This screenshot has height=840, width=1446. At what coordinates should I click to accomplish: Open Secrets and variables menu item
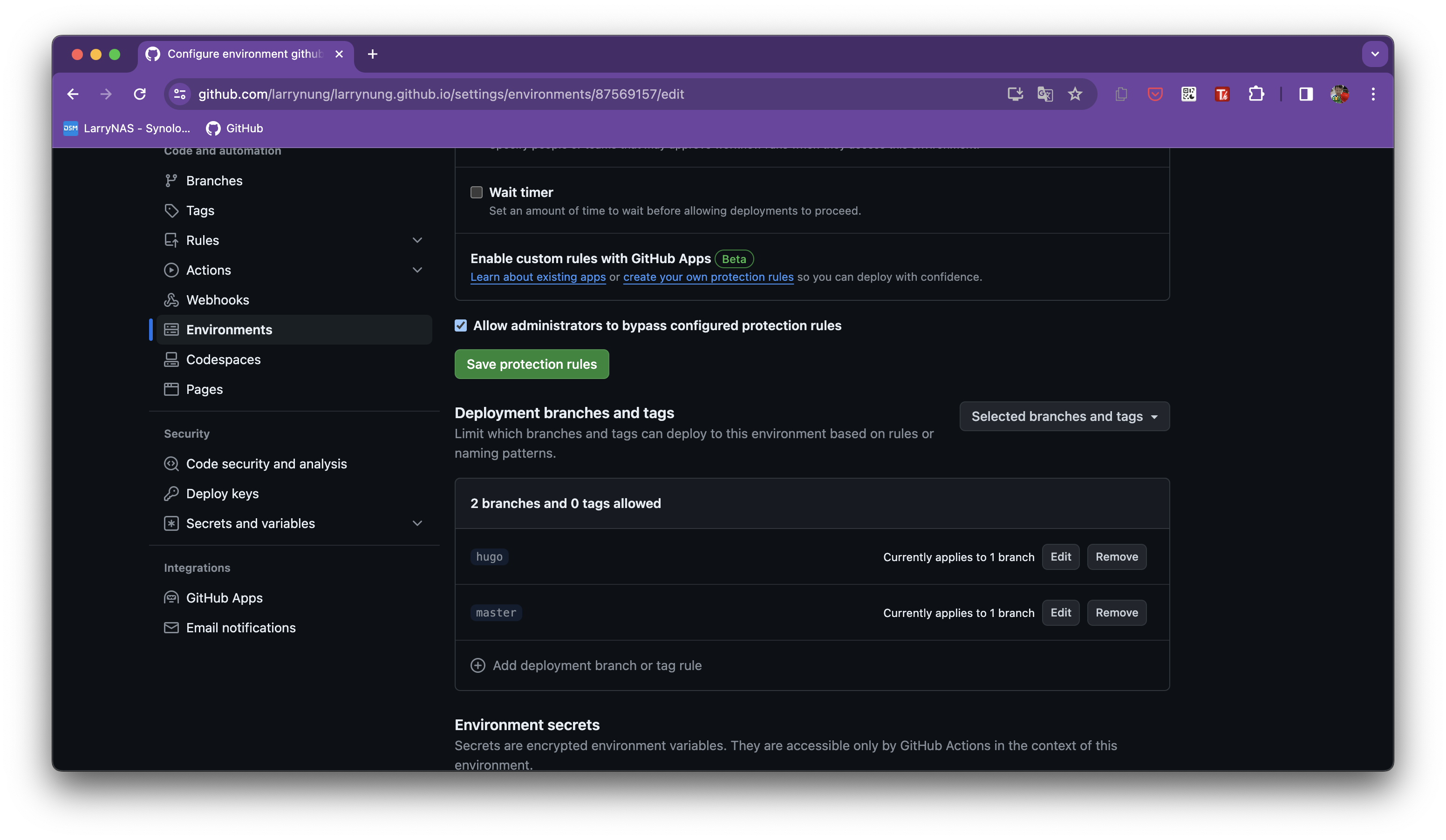pos(294,523)
